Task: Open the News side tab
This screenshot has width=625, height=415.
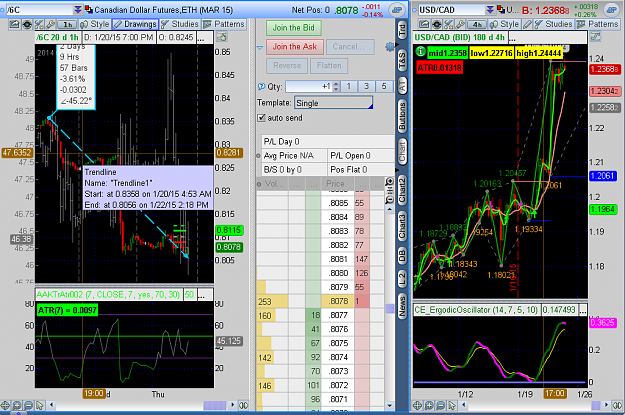Action: [402, 306]
